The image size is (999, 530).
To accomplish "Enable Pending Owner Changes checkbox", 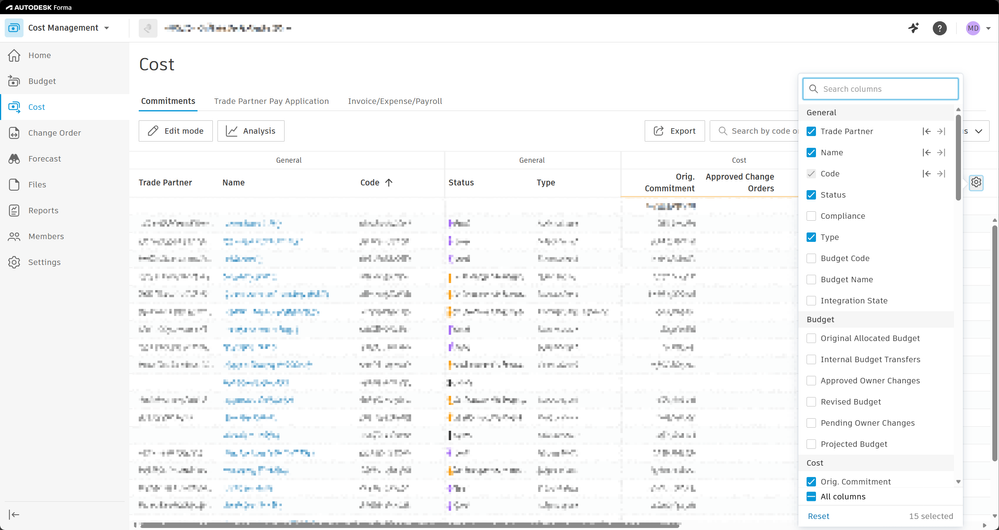I will (x=811, y=423).
